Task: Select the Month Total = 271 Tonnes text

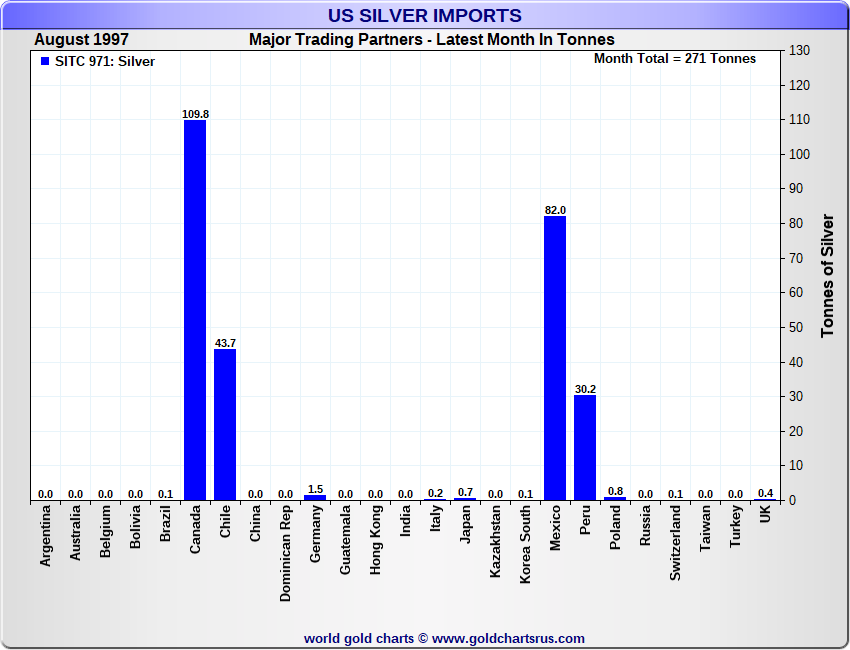Action: [x=675, y=59]
